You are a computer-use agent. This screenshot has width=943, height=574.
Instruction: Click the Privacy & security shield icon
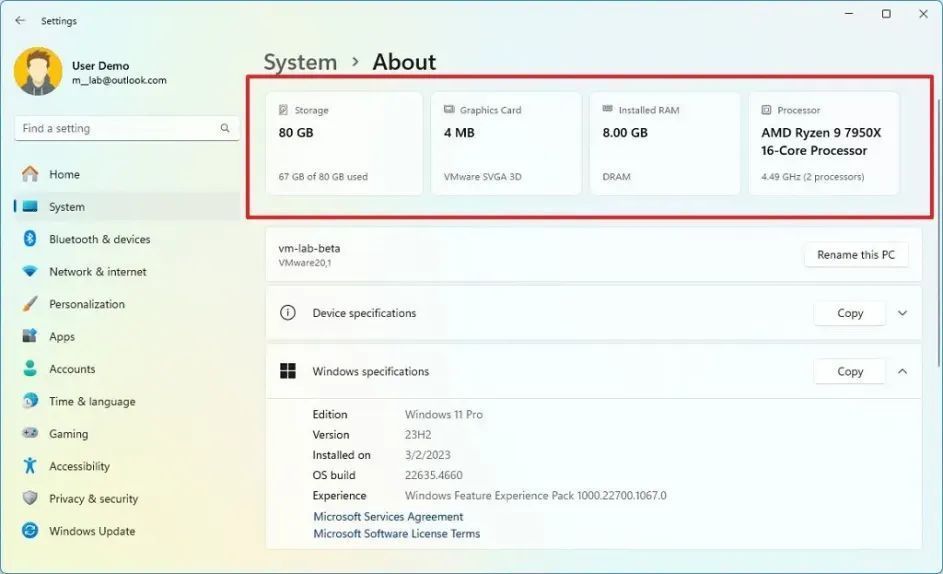[29, 498]
